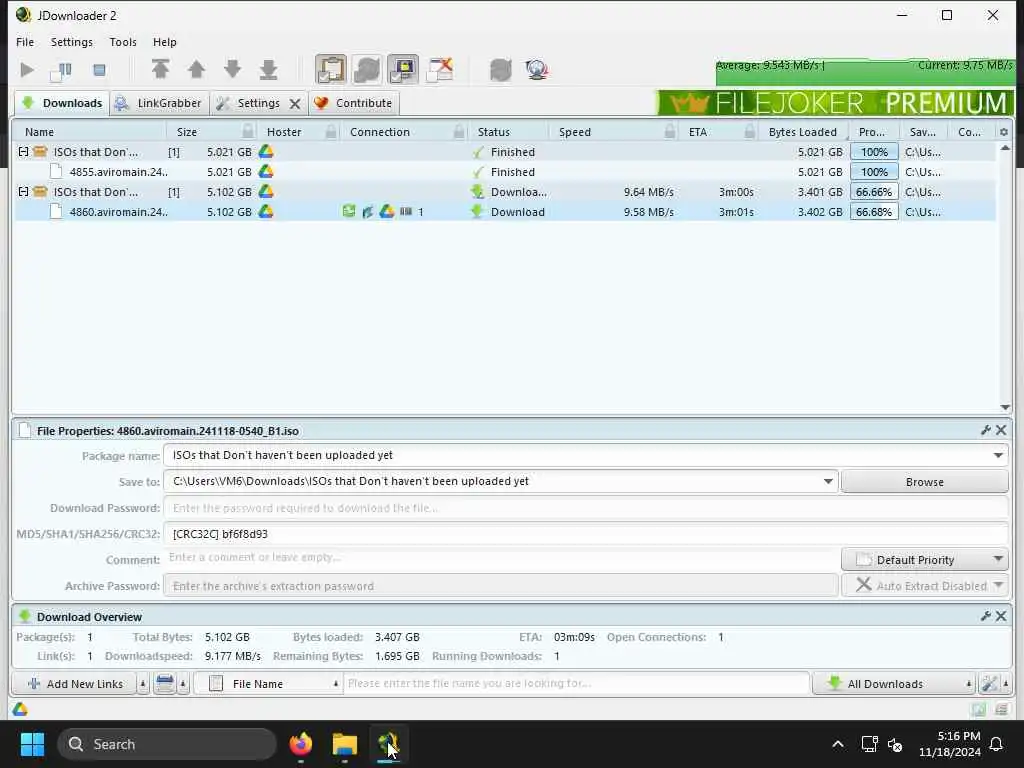Open the Package name dropdown
1024x768 pixels.
point(998,455)
